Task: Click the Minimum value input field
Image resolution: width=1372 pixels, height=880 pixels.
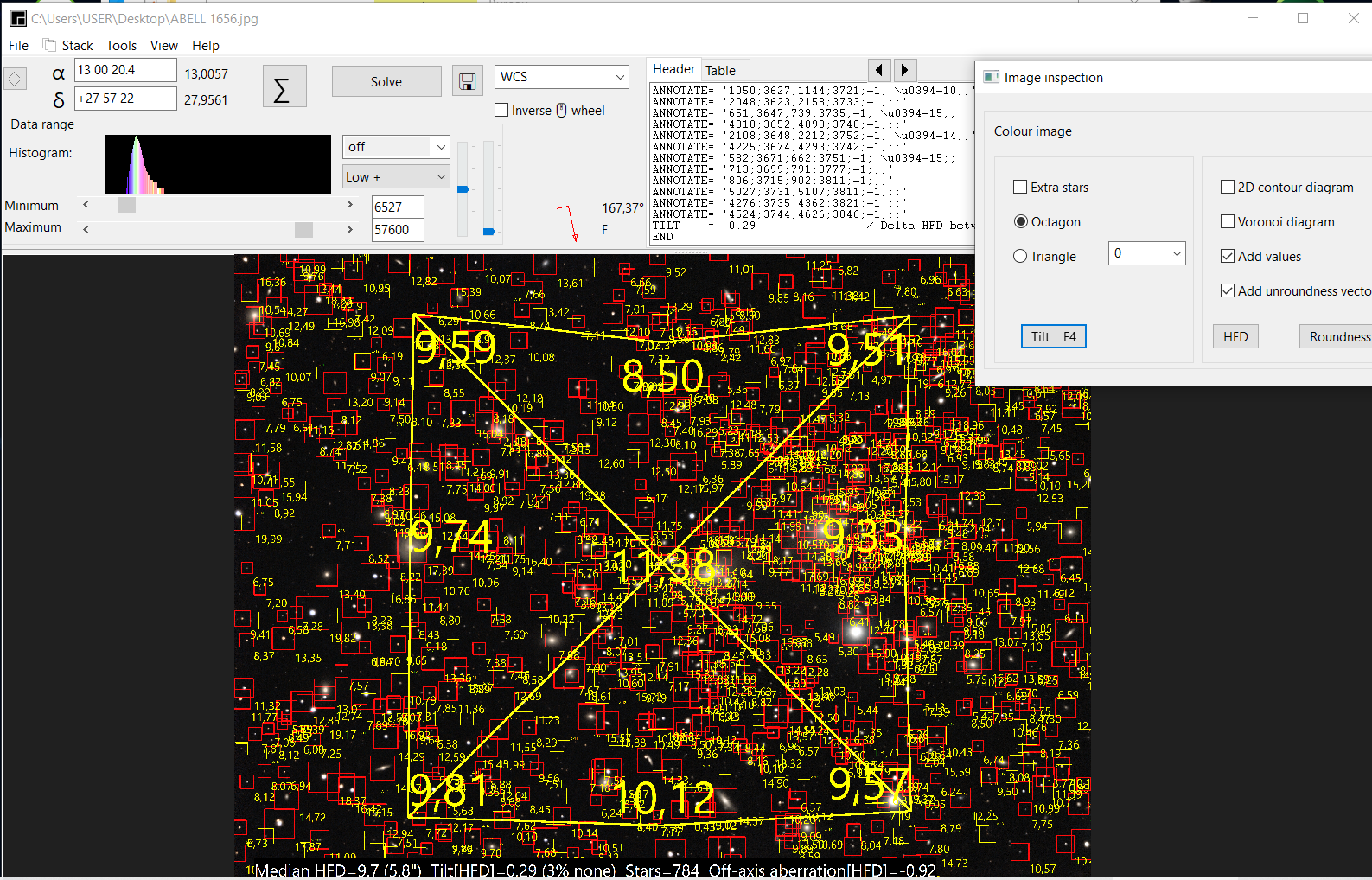Action: 397,207
